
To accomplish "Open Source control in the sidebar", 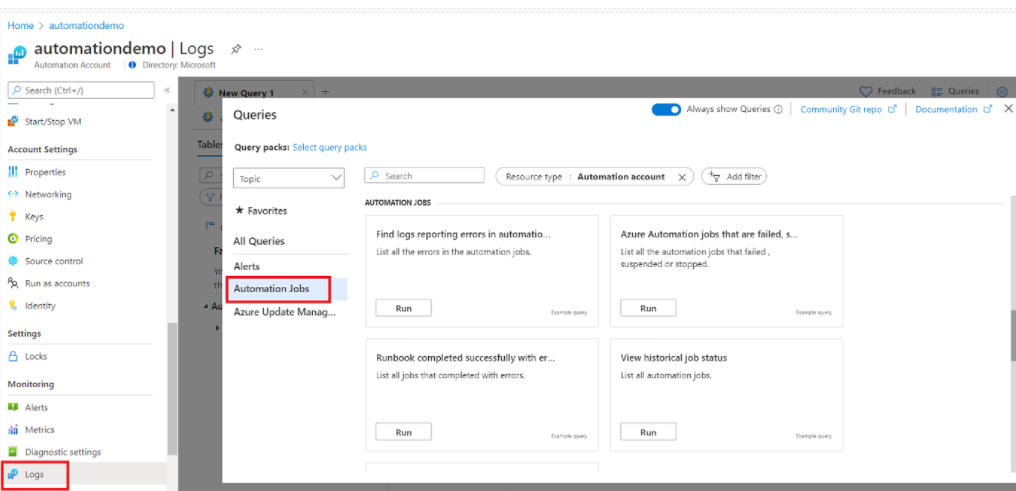I will (x=53, y=261).
